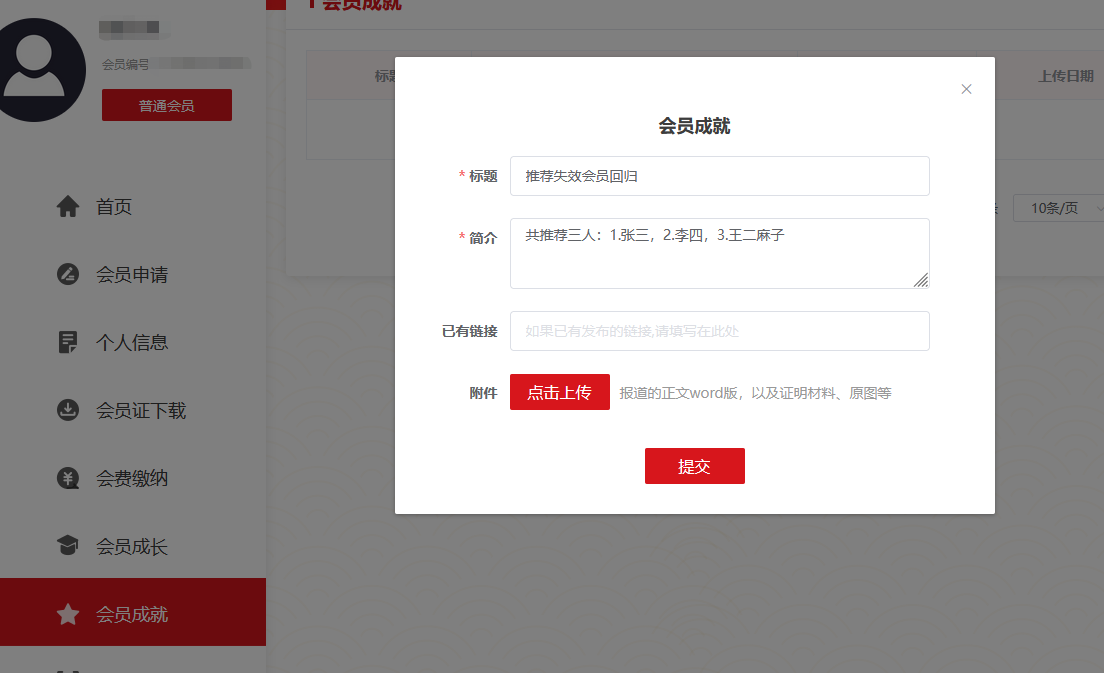
Task: Click the 点击上传 upload button
Action: click(560, 392)
